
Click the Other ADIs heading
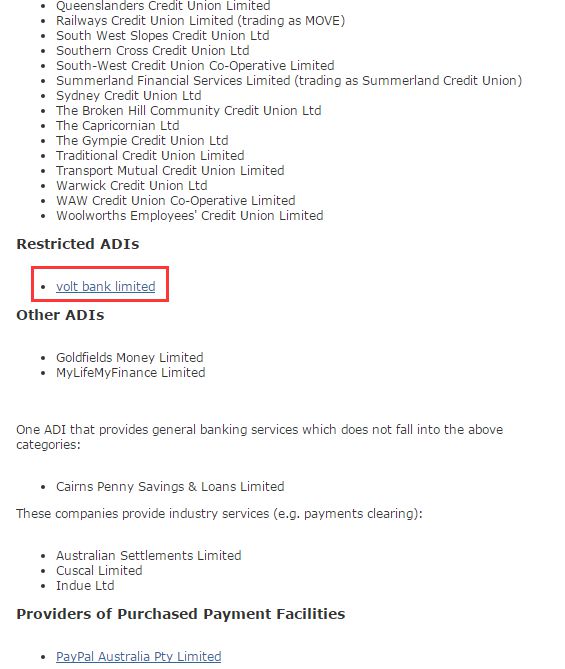point(60,315)
